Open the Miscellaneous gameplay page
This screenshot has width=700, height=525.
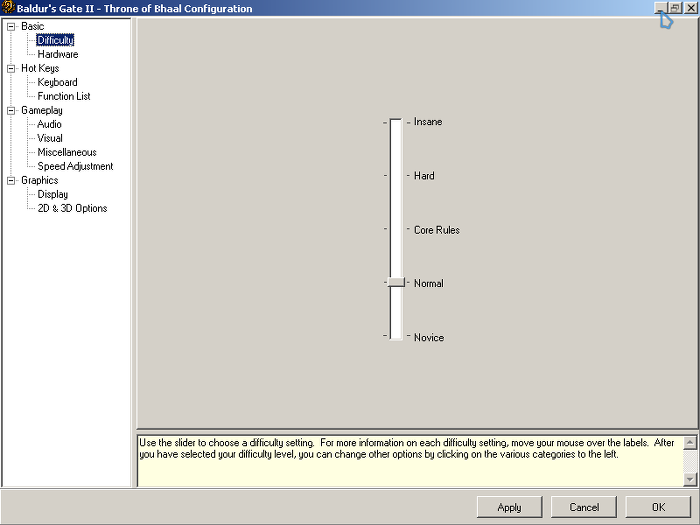(x=67, y=153)
